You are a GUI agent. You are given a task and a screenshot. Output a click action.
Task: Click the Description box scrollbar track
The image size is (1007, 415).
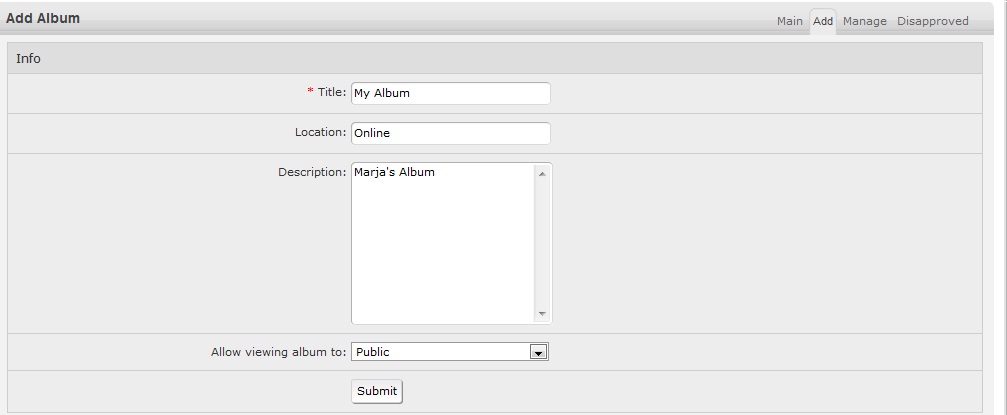[542, 243]
